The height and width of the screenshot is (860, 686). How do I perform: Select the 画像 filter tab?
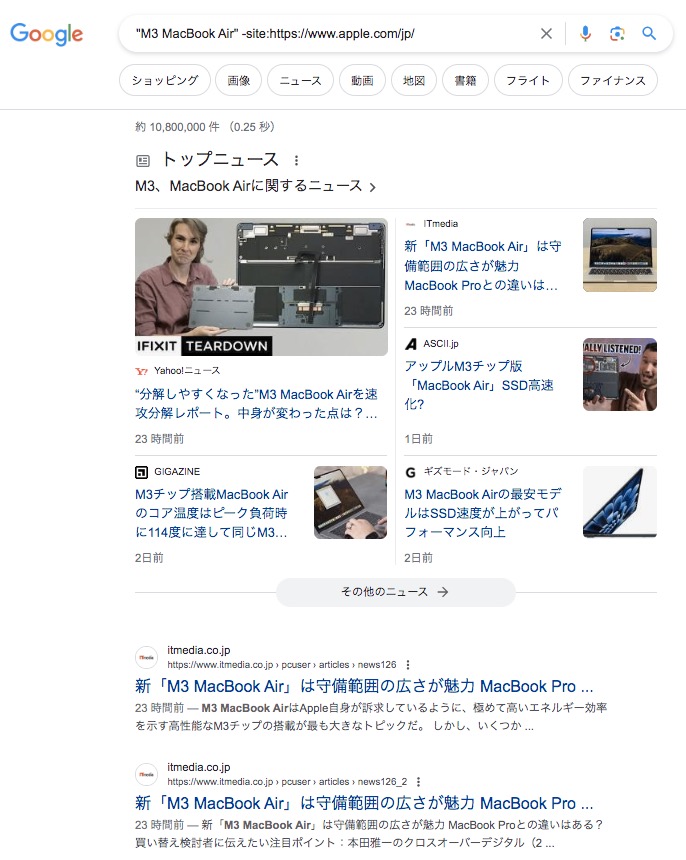pyautogui.click(x=239, y=80)
